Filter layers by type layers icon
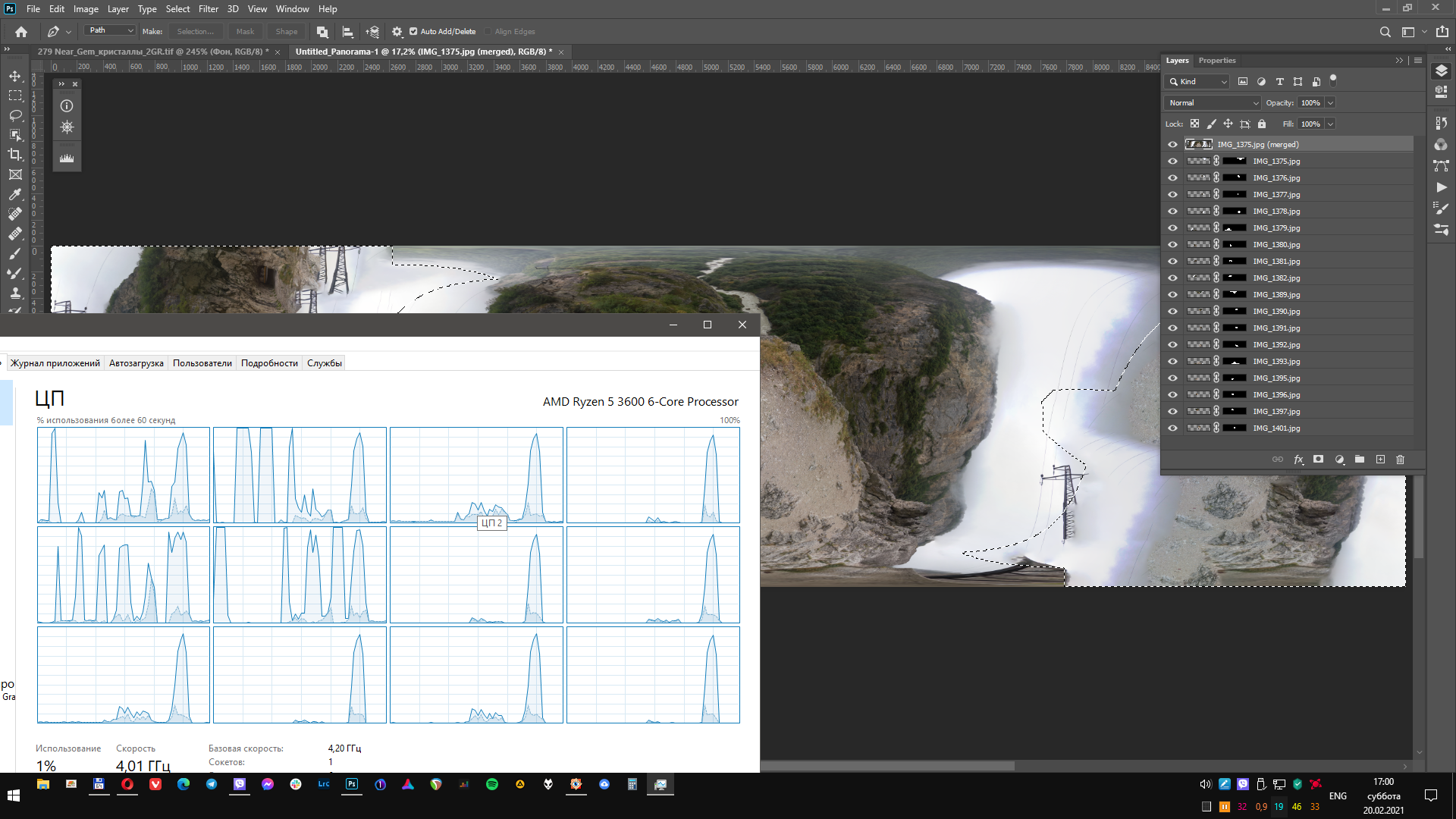 click(1279, 82)
